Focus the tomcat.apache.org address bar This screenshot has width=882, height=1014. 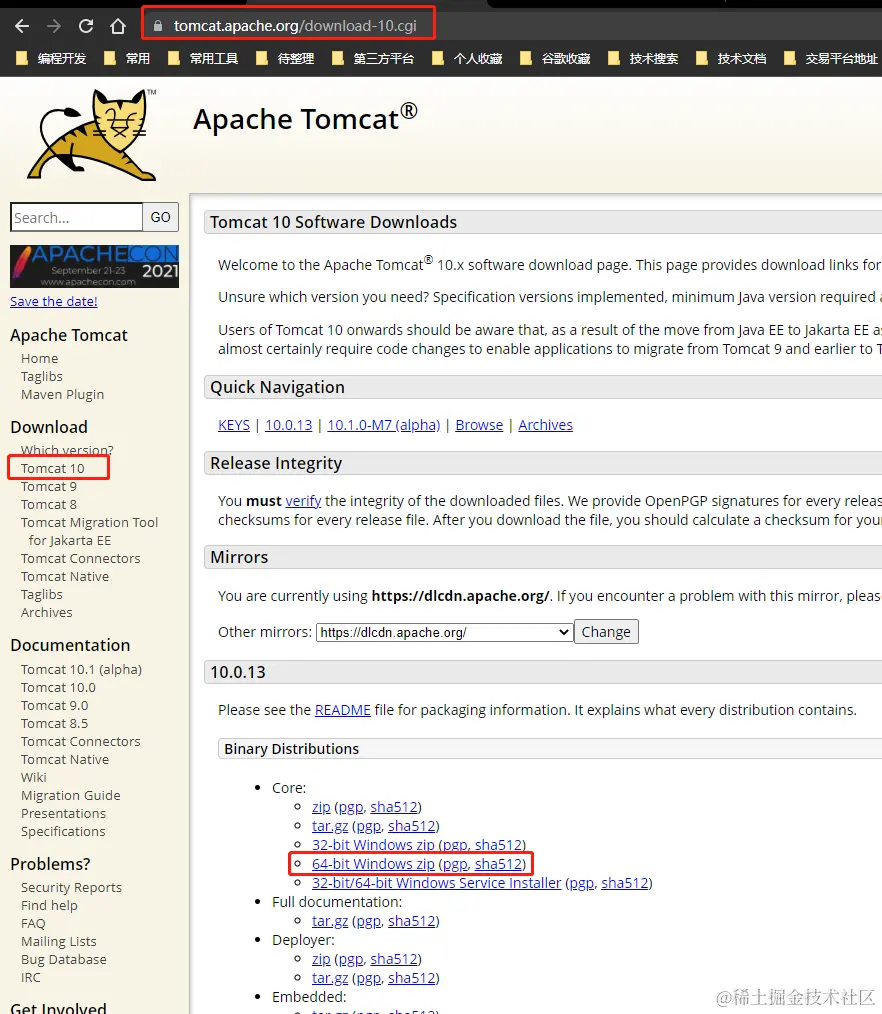point(288,26)
